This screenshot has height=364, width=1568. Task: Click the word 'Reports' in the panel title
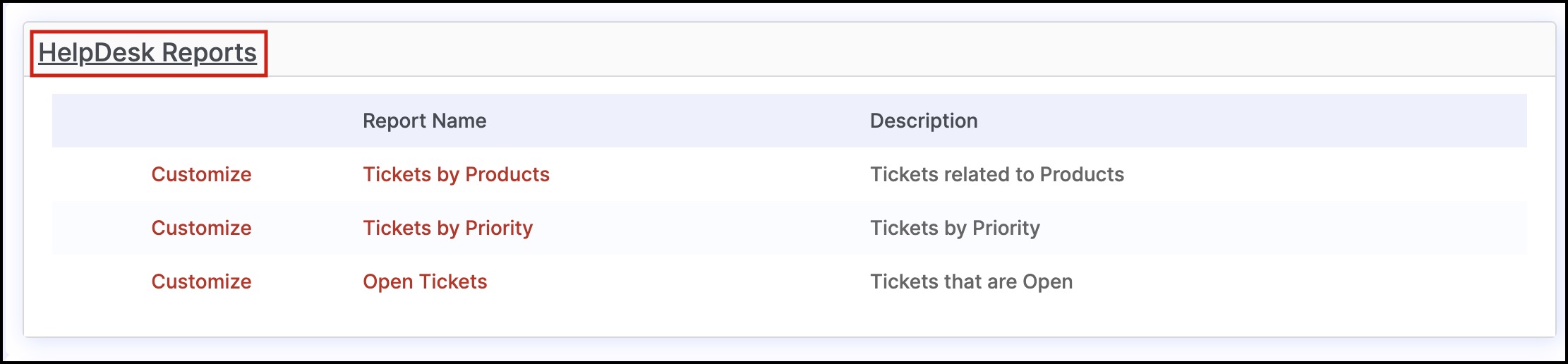pos(210,53)
